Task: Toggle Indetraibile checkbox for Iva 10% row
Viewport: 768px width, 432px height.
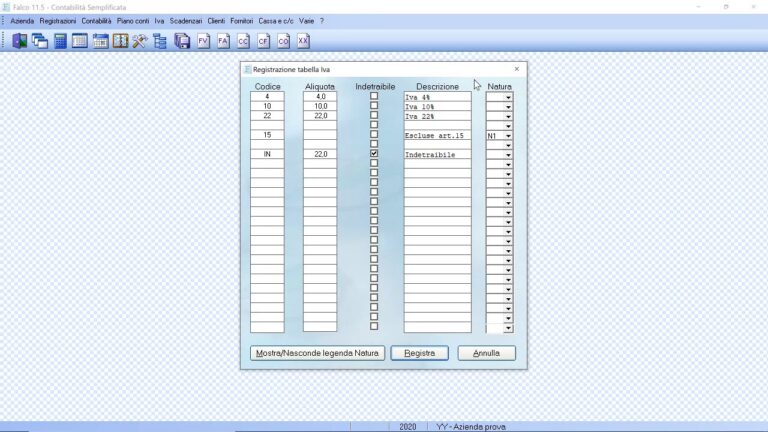Action: point(374,106)
